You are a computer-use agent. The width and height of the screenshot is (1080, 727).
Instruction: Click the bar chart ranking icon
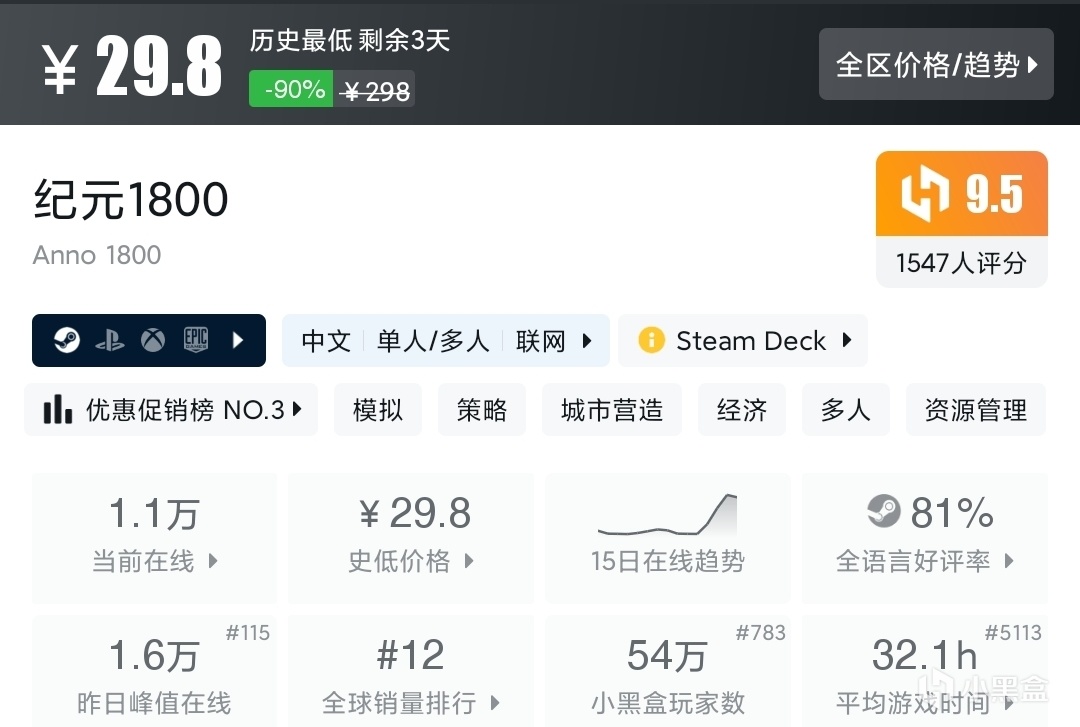pyautogui.click(x=58, y=410)
